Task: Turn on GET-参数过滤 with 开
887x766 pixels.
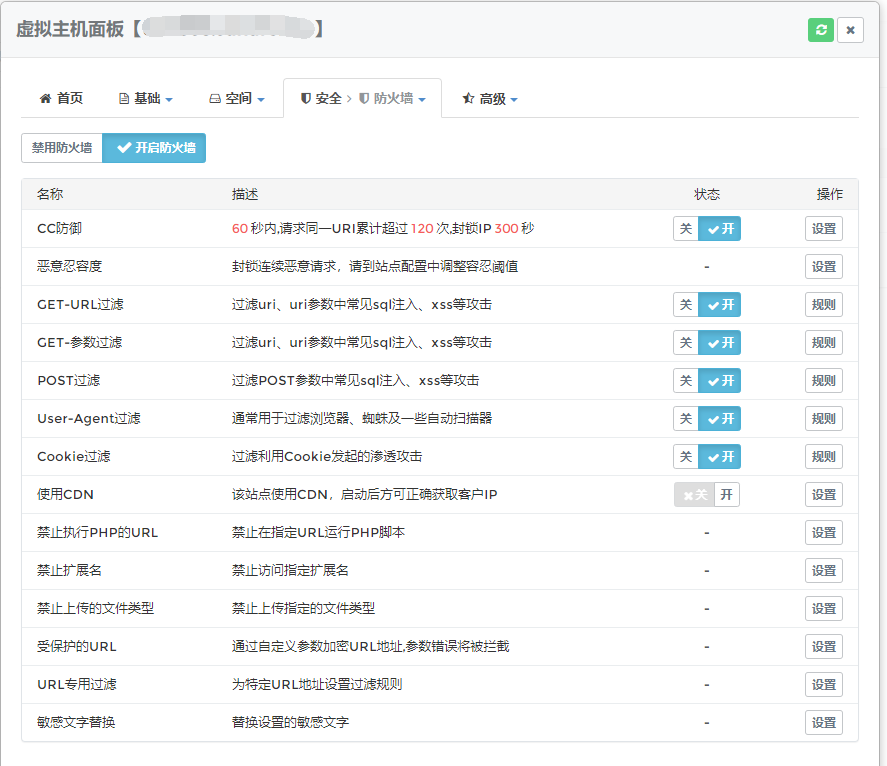Action: (720, 342)
